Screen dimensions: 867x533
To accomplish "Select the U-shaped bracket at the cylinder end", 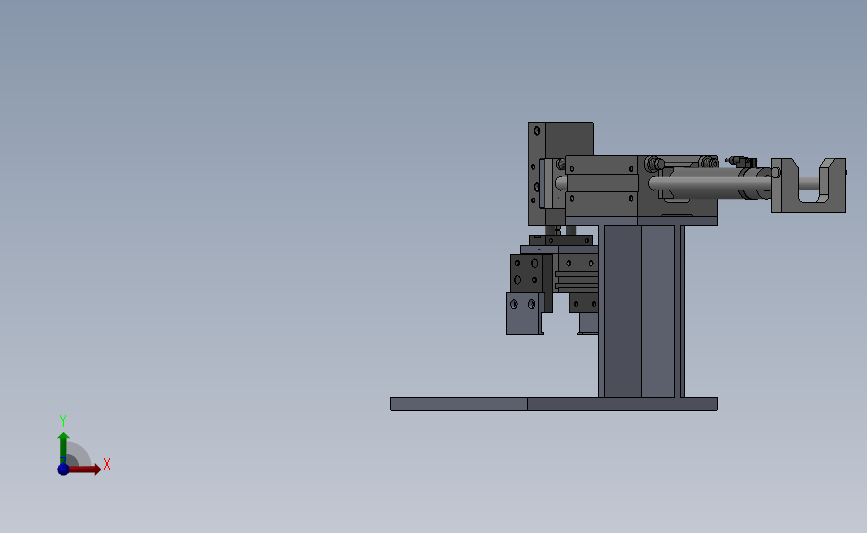I will point(808,185).
